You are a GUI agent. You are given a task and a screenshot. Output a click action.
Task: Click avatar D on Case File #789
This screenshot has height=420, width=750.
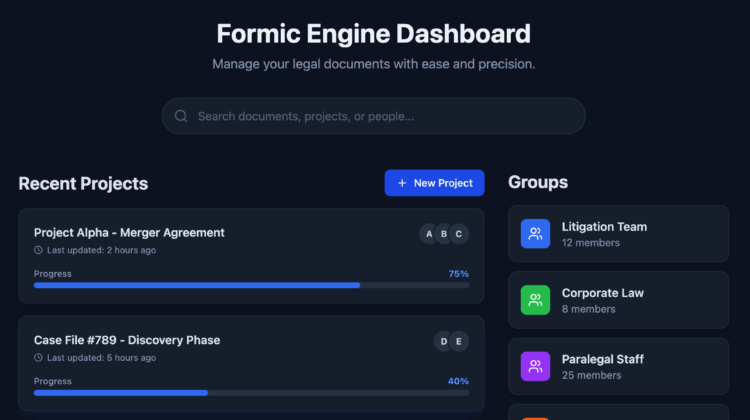444,342
